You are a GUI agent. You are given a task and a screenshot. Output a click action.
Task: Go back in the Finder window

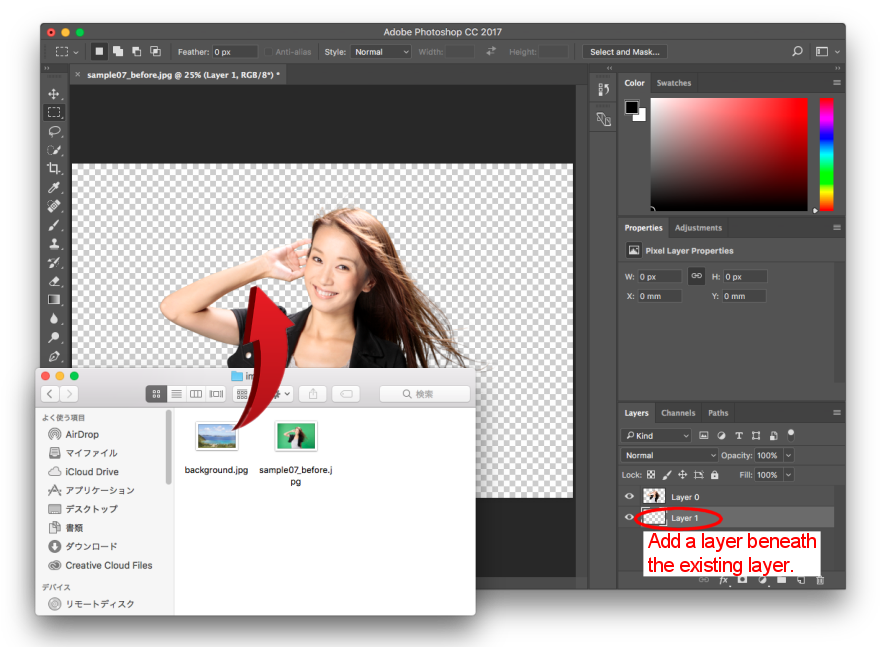(50, 394)
